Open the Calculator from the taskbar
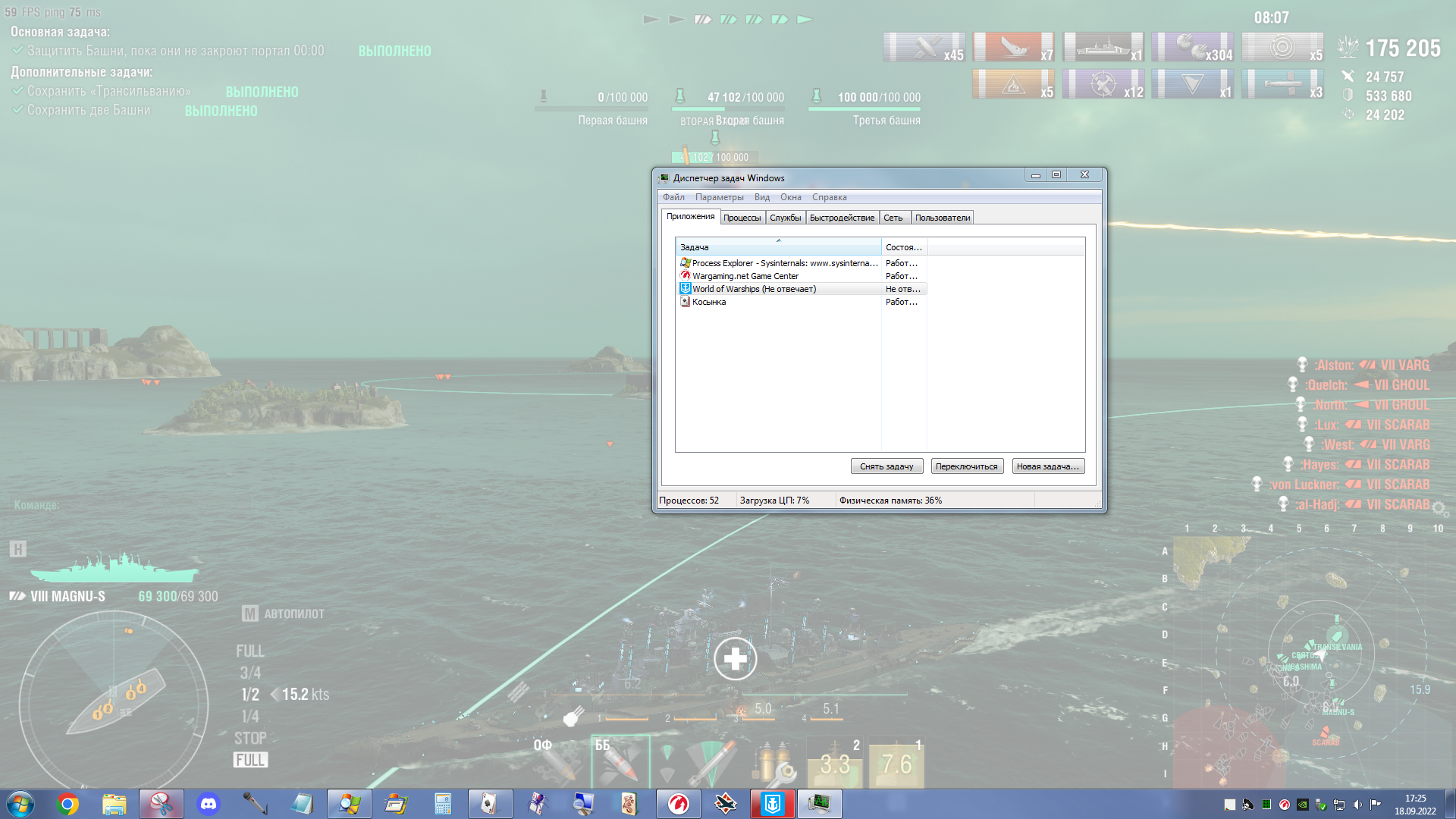 pyautogui.click(x=443, y=804)
